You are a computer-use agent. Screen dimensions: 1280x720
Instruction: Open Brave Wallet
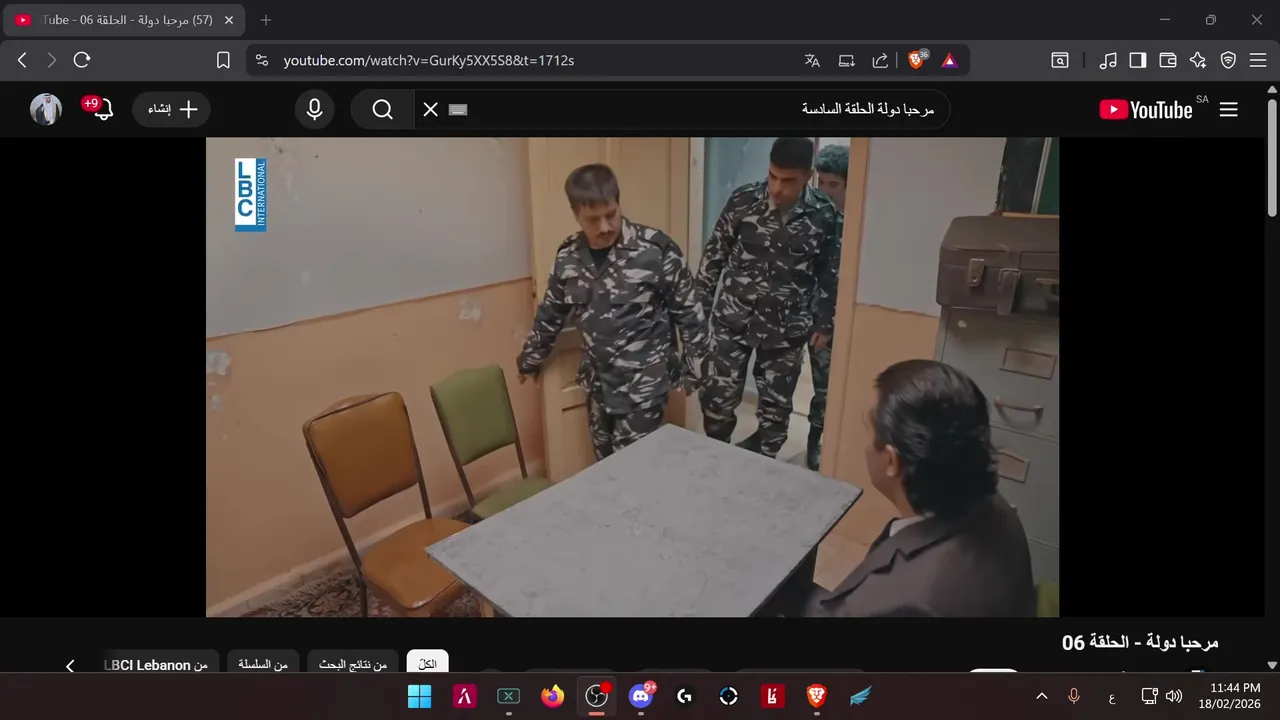coord(1168,60)
